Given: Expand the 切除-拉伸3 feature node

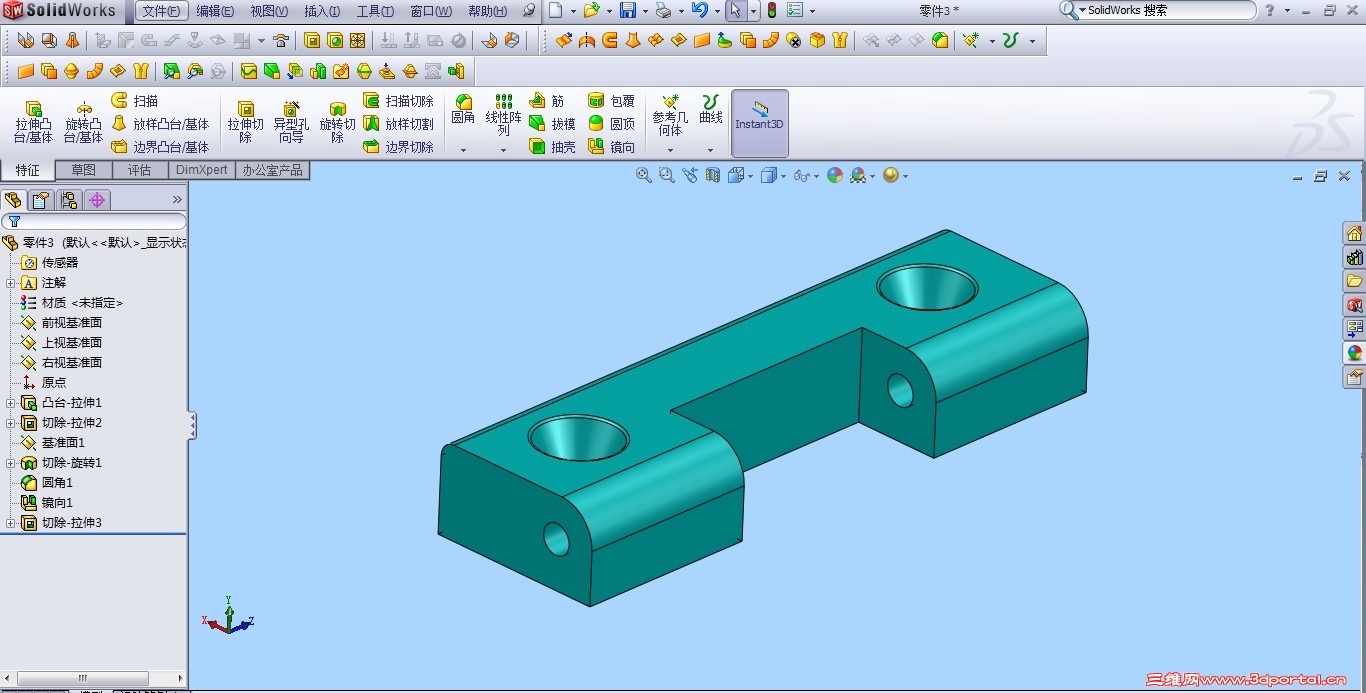Looking at the screenshot, I should point(11,523).
